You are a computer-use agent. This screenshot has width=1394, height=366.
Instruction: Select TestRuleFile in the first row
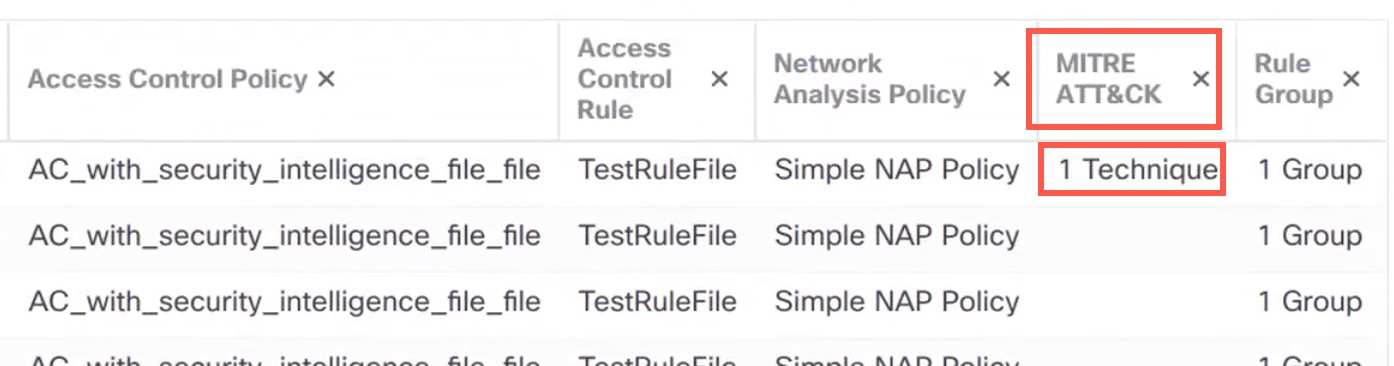(657, 170)
